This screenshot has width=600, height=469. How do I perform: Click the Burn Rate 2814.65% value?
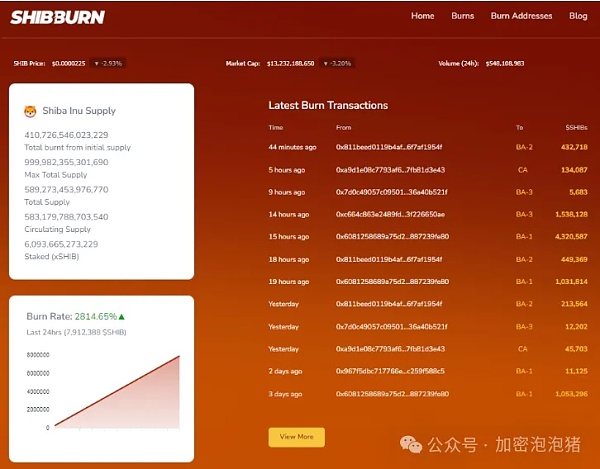click(x=96, y=317)
